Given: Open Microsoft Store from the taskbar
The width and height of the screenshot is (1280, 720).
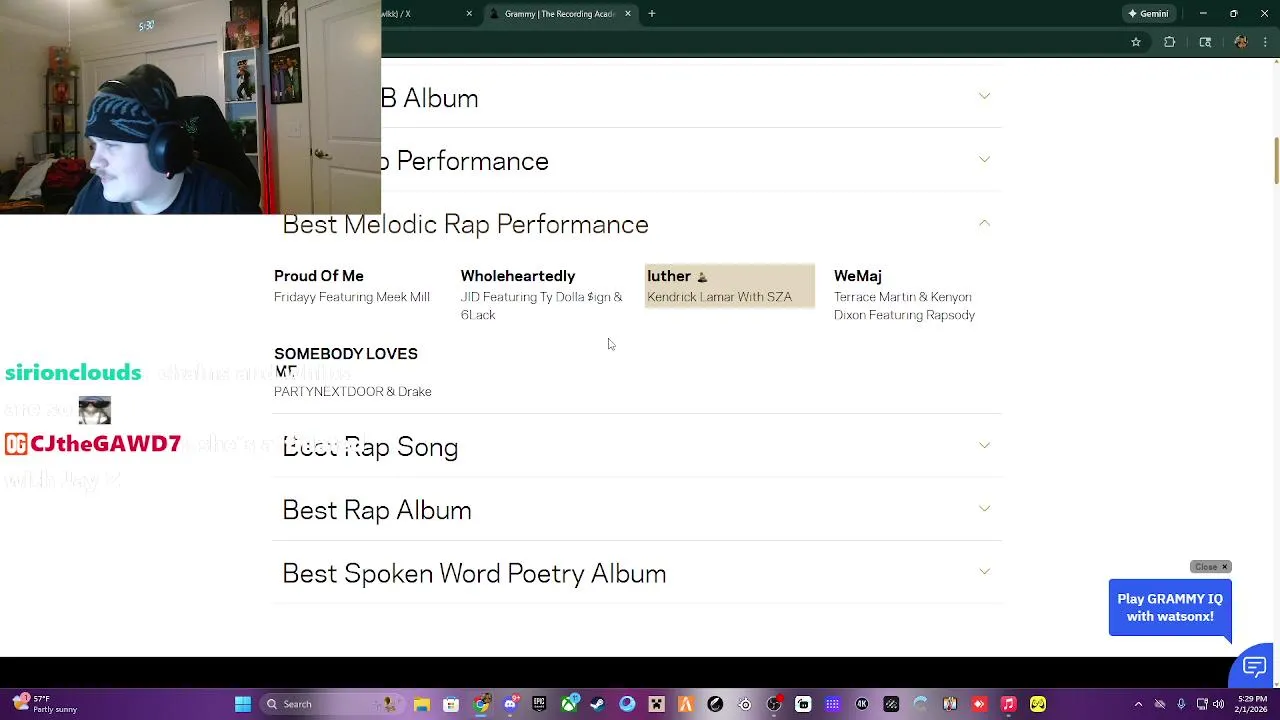Looking at the screenshot, I should point(451,704).
